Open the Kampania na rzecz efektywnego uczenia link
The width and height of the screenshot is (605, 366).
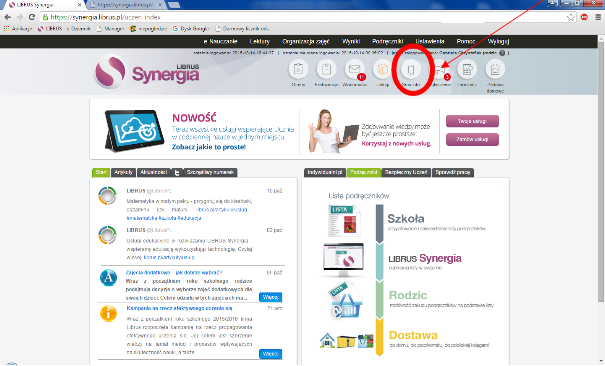(x=179, y=308)
